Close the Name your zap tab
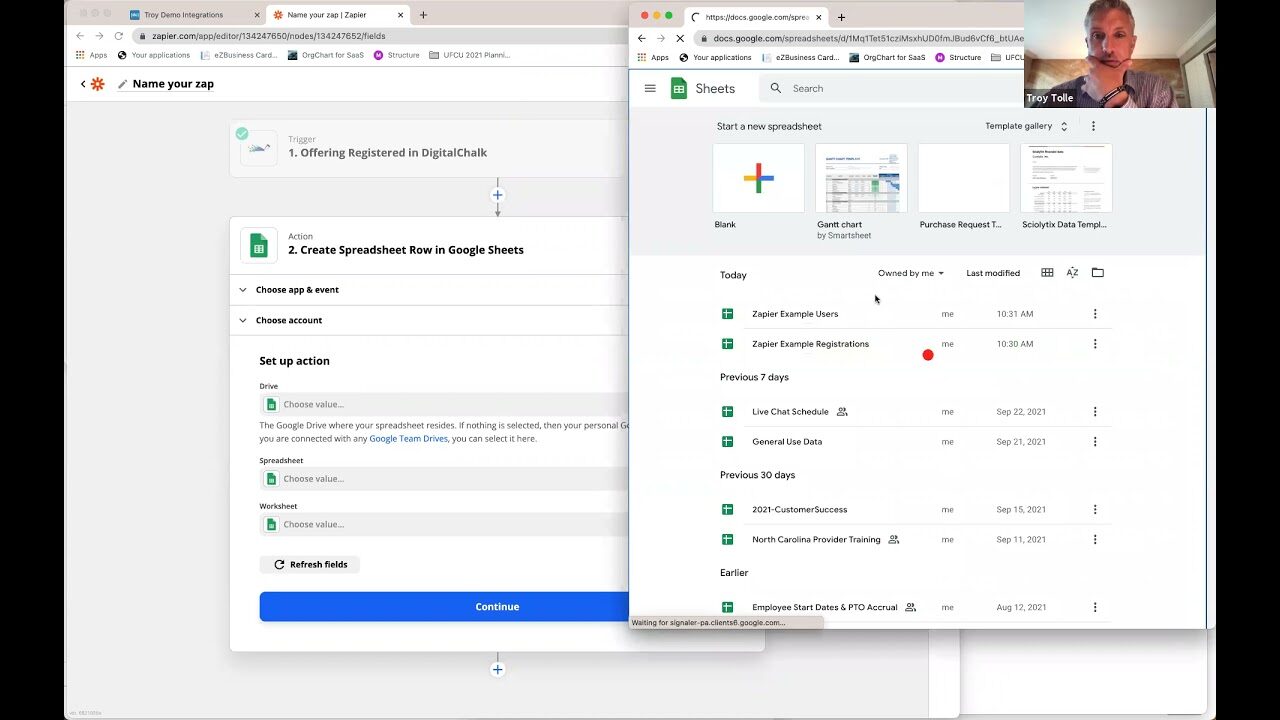This screenshot has width=1280, height=720. click(x=401, y=15)
